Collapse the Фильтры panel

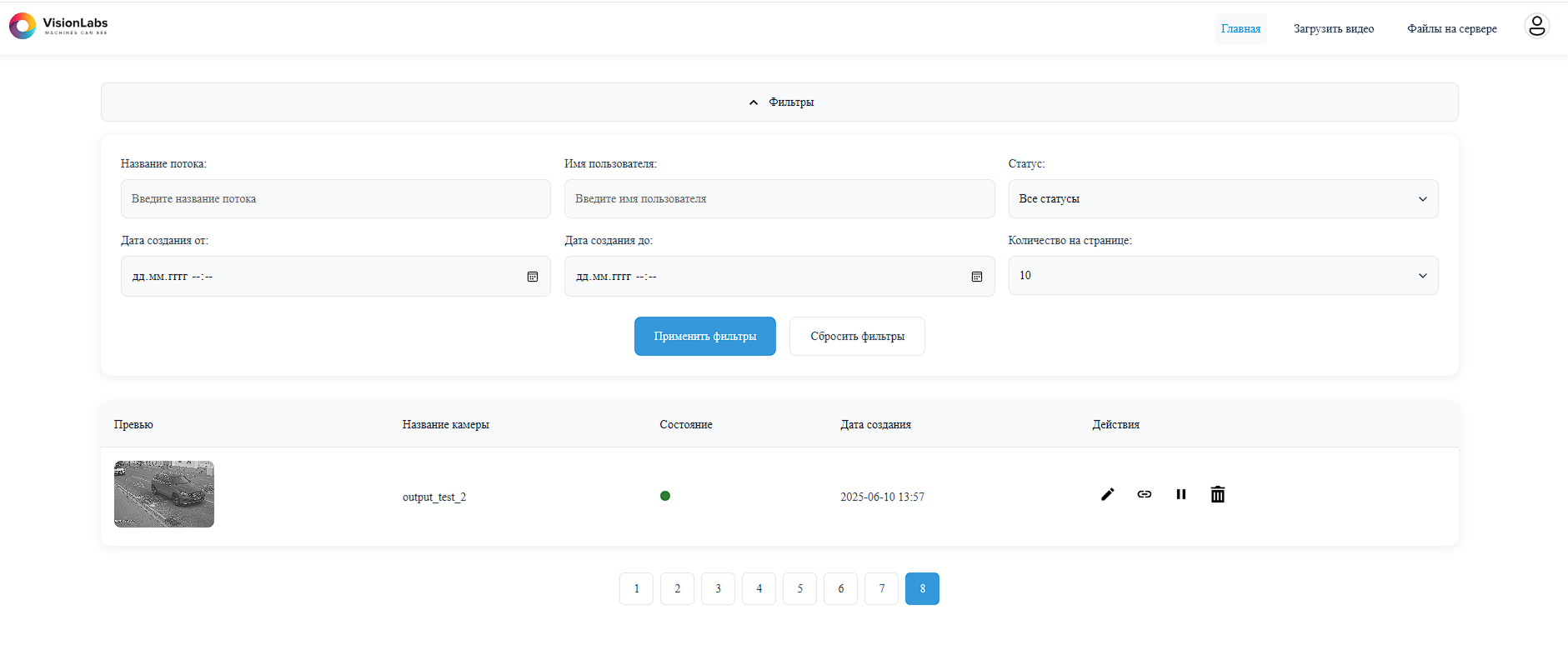coord(779,102)
